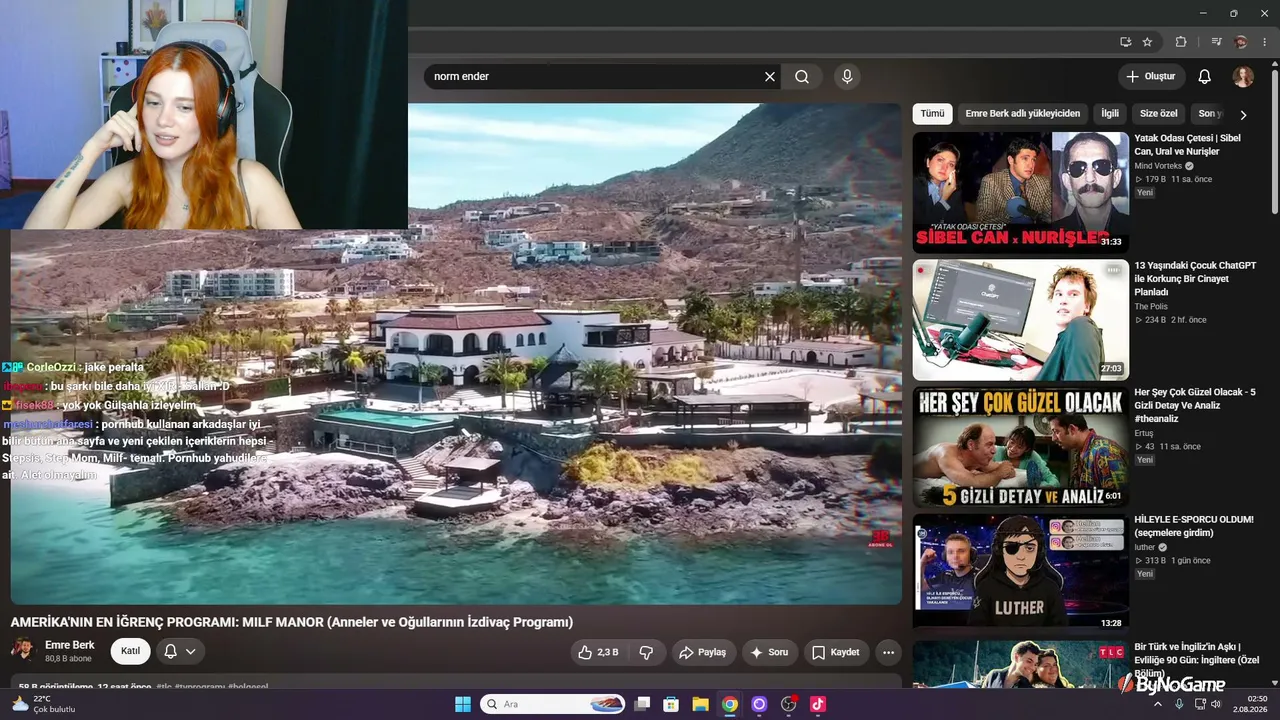Click the Soru ask button
The image size is (1280, 720).
pyautogui.click(x=769, y=652)
